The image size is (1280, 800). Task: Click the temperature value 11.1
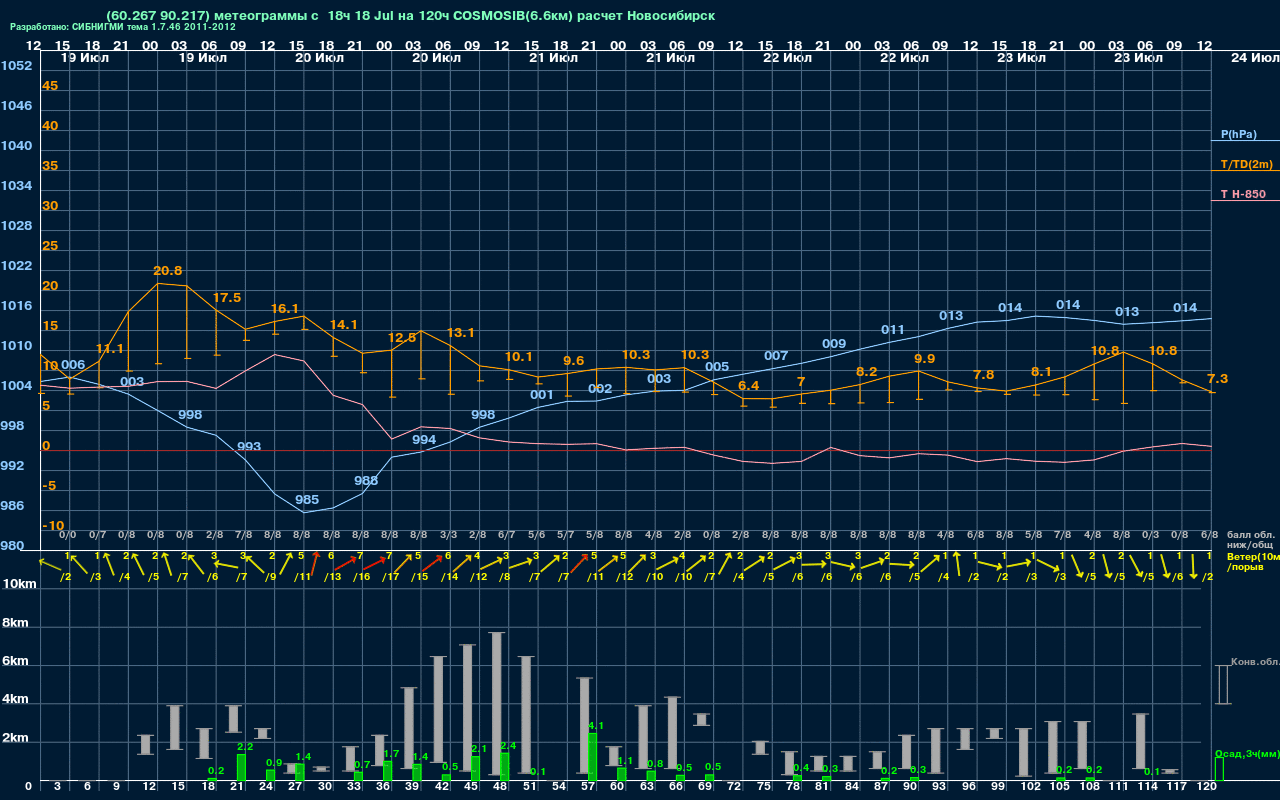click(110, 349)
